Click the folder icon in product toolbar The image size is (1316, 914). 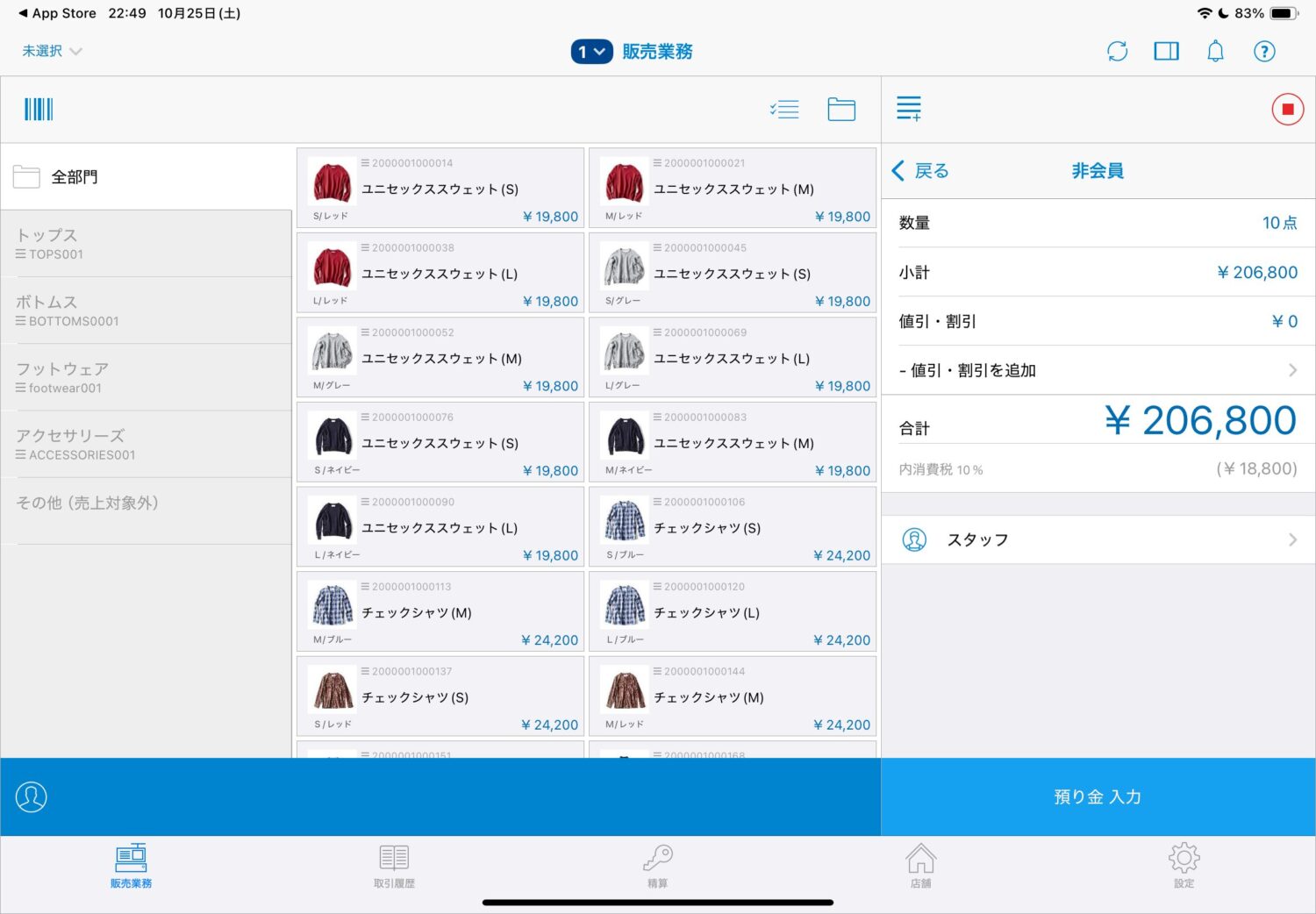[x=840, y=110]
